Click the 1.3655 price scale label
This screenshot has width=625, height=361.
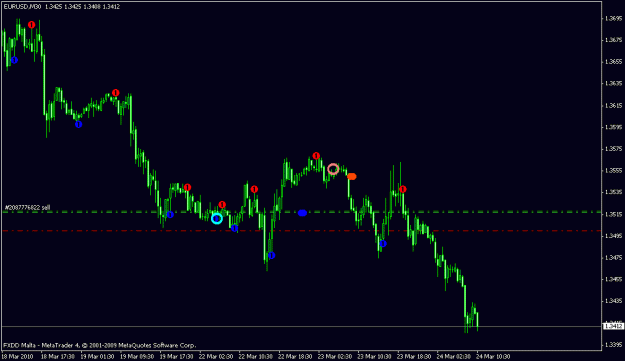point(613,62)
